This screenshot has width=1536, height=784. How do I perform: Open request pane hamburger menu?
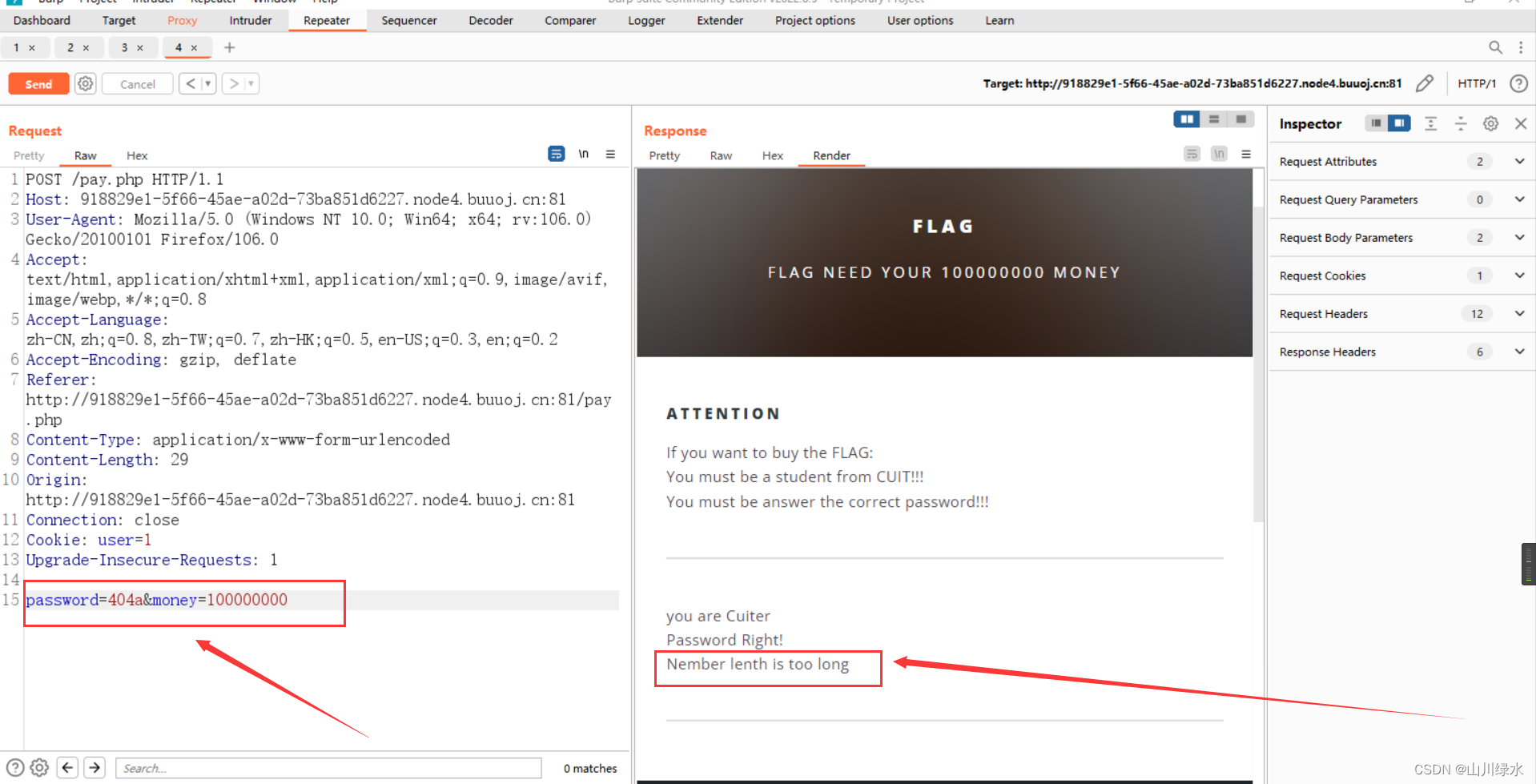[610, 154]
